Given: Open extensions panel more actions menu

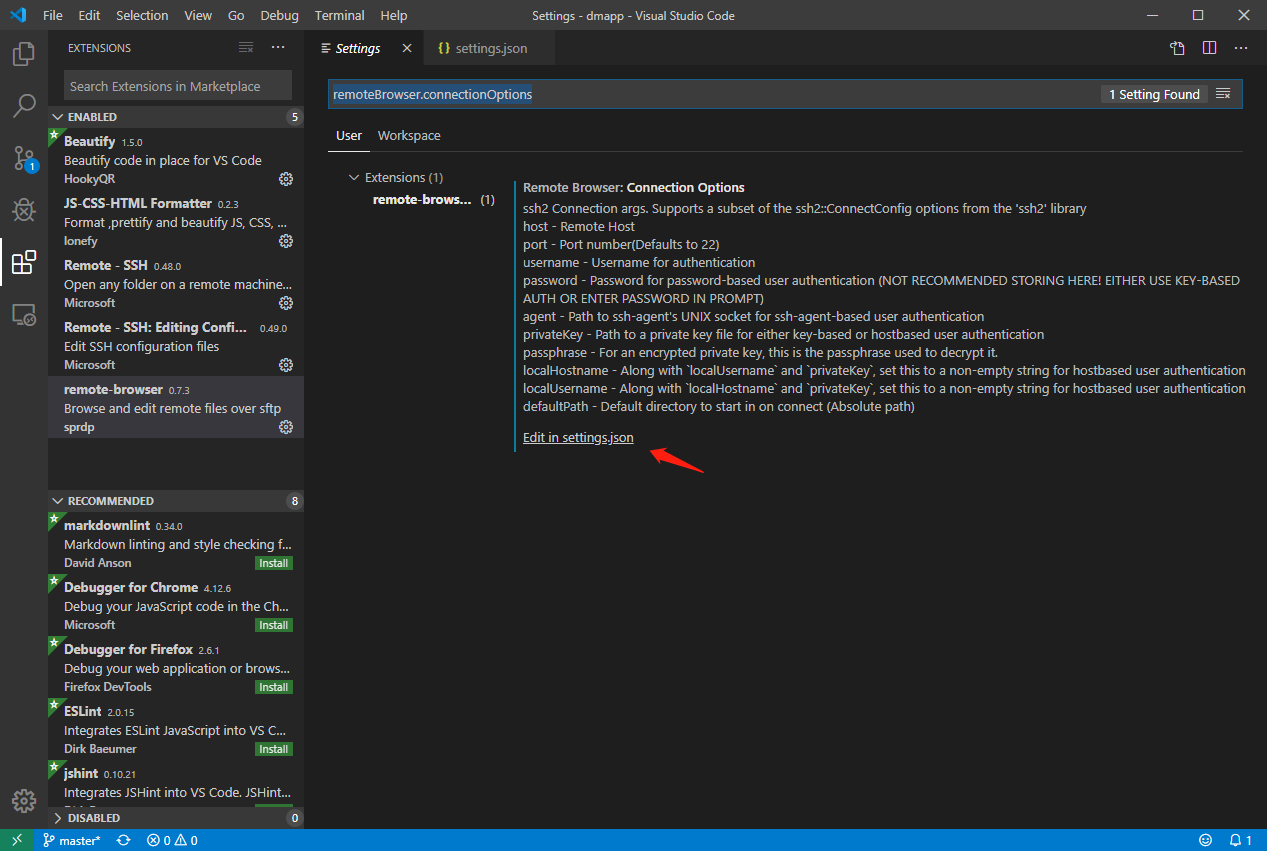Looking at the screenshot, I should tap(278, 48).
